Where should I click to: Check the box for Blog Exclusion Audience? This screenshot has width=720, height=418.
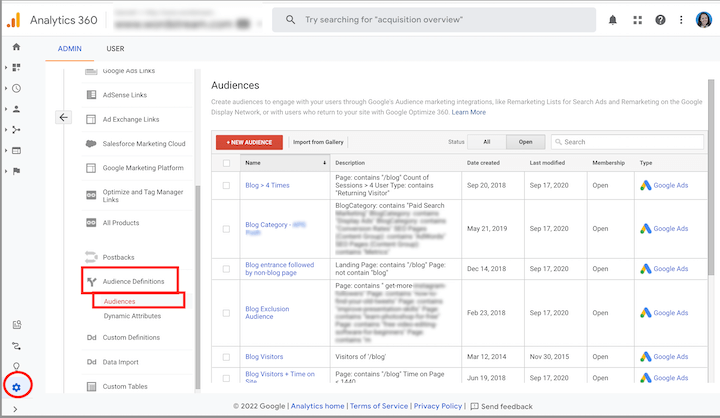(x=226, y=313)
